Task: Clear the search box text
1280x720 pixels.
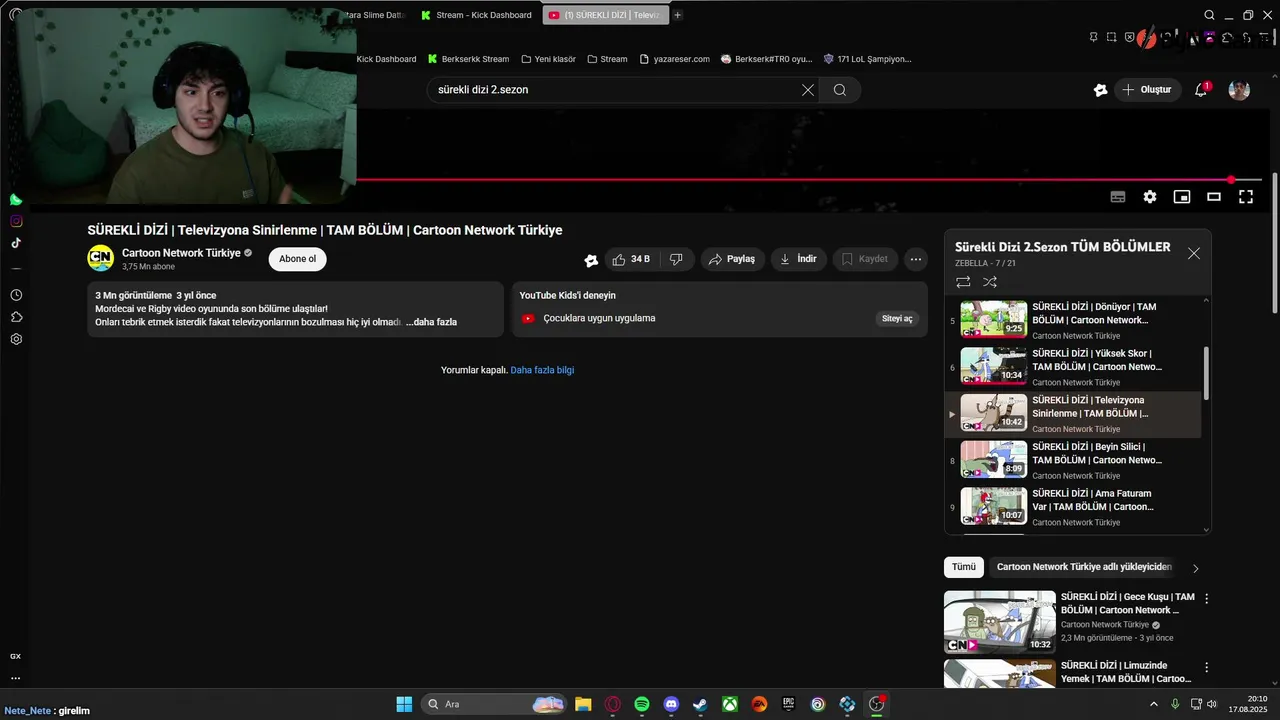Action: coord(808,90)
